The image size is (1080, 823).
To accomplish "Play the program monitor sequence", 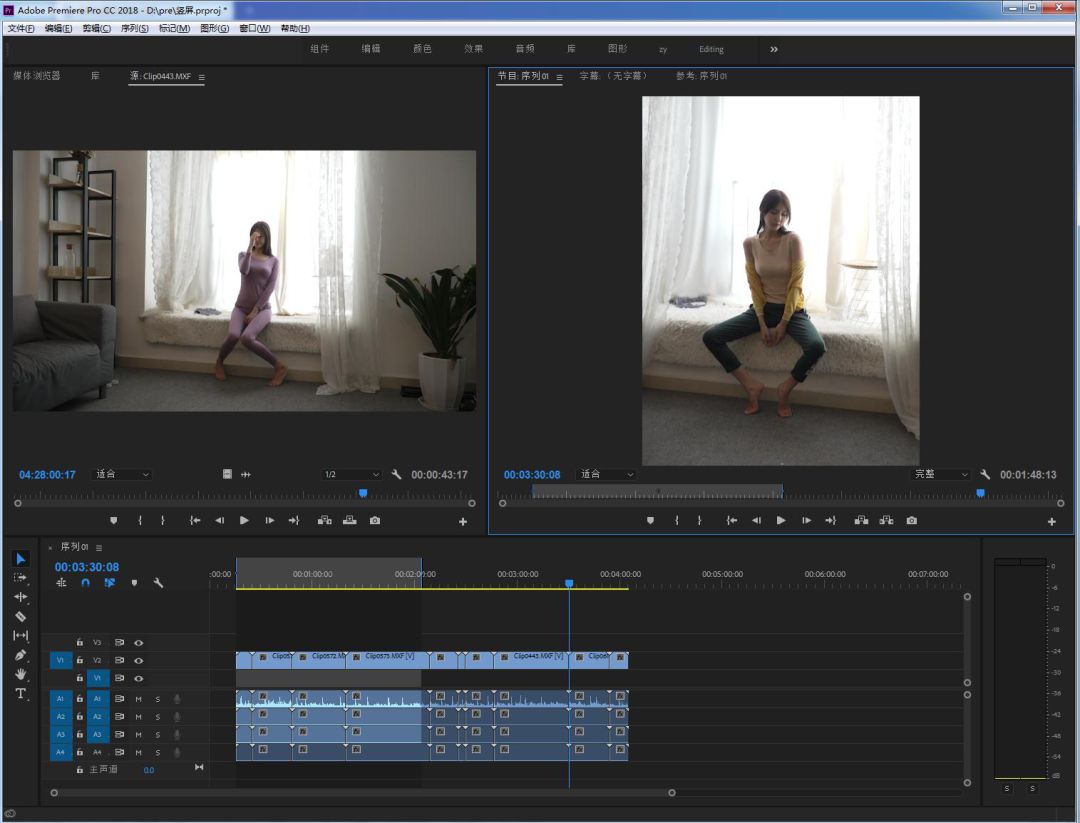I will [x=780, y=521].
